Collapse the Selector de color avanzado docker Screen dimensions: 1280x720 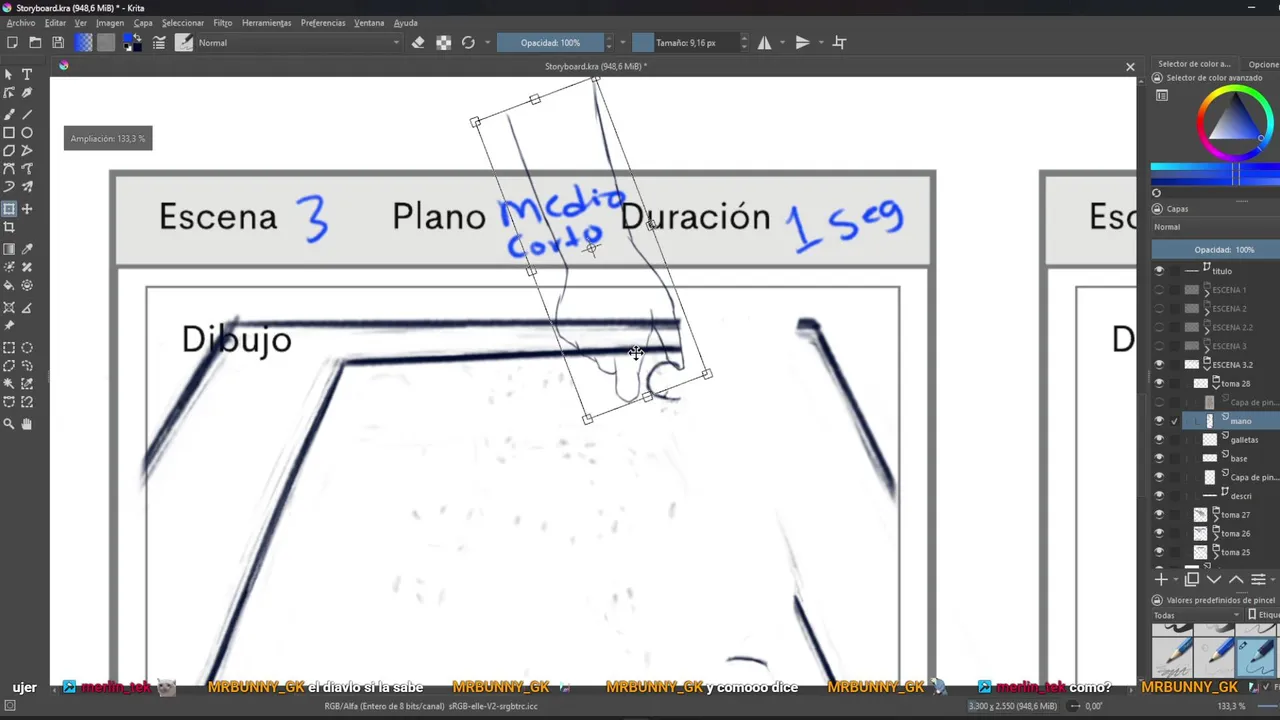[1157, 78]
